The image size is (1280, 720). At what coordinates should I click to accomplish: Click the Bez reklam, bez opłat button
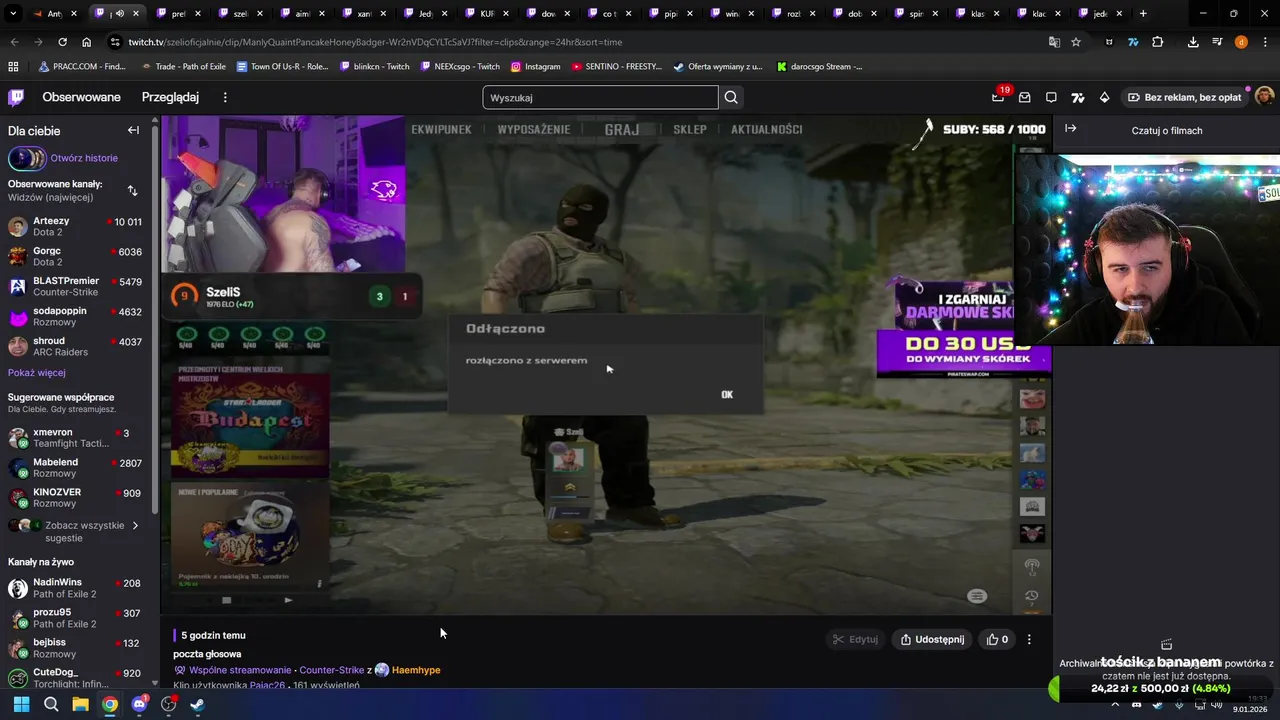tap(1185, 97)
